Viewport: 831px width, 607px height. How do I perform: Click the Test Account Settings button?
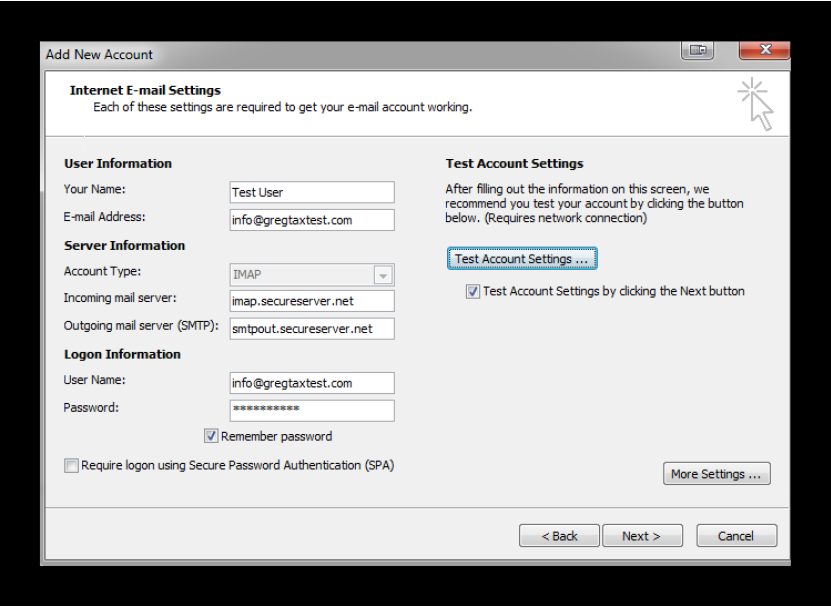pos(522,259)
